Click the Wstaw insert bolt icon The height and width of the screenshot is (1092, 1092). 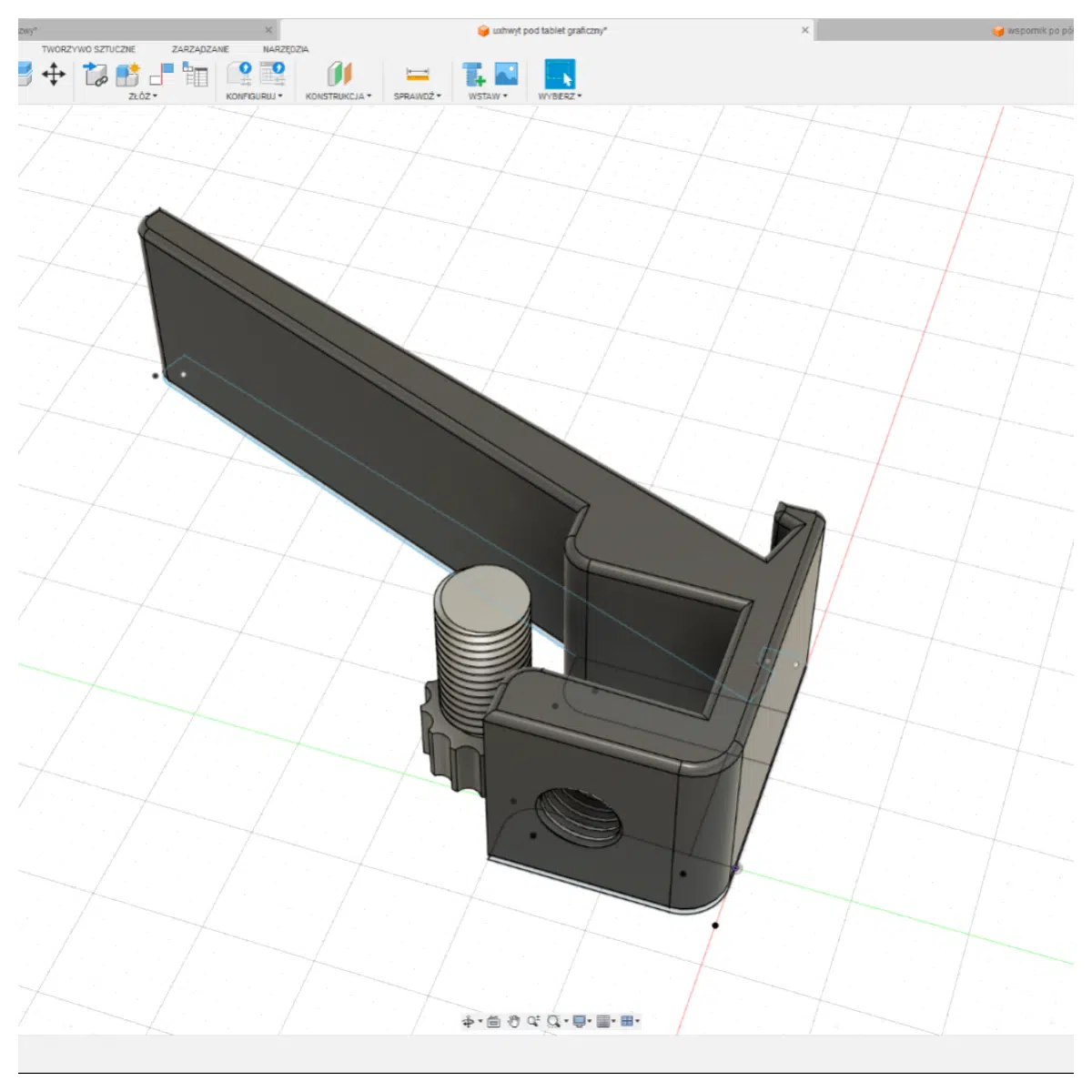tap(473, 75)
